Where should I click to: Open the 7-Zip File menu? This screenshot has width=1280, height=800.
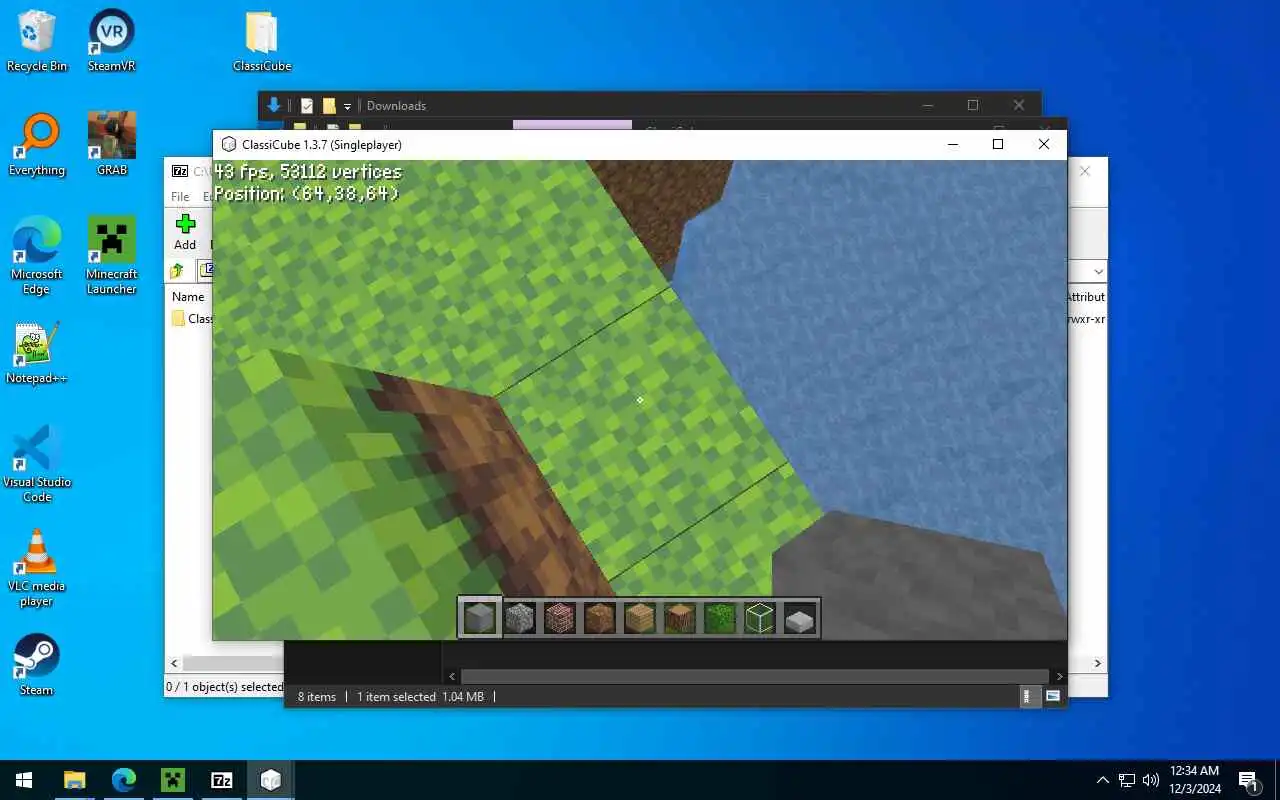[180, 196]
